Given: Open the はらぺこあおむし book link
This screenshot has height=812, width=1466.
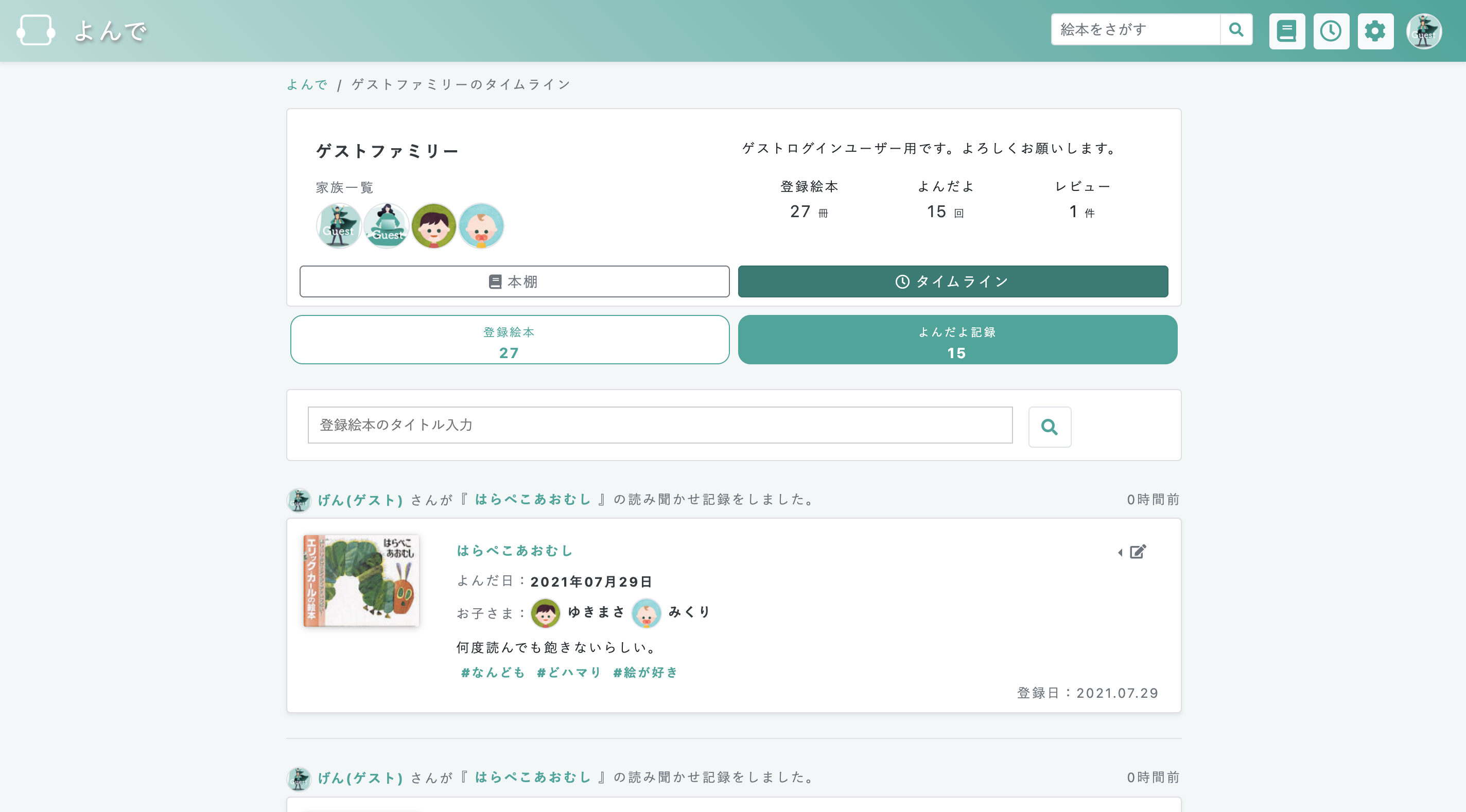Looking at the screenshot, I should (x=514, y=550).
